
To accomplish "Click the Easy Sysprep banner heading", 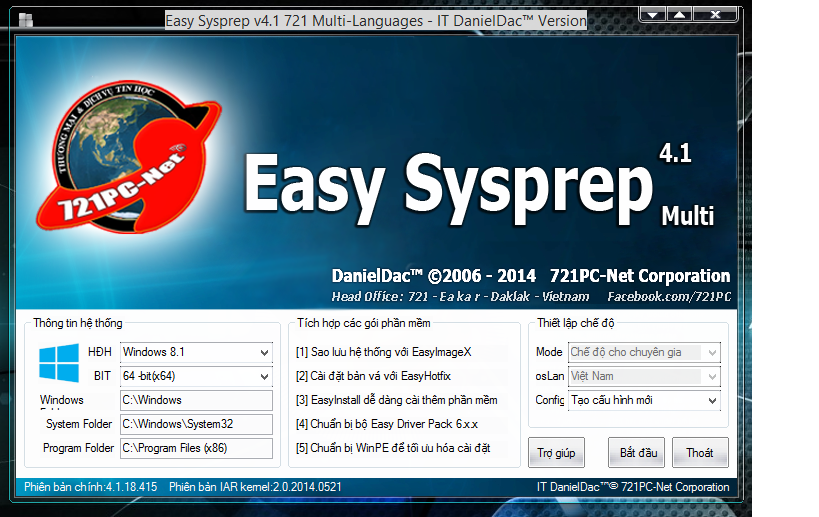I will [x=448, y=189].
